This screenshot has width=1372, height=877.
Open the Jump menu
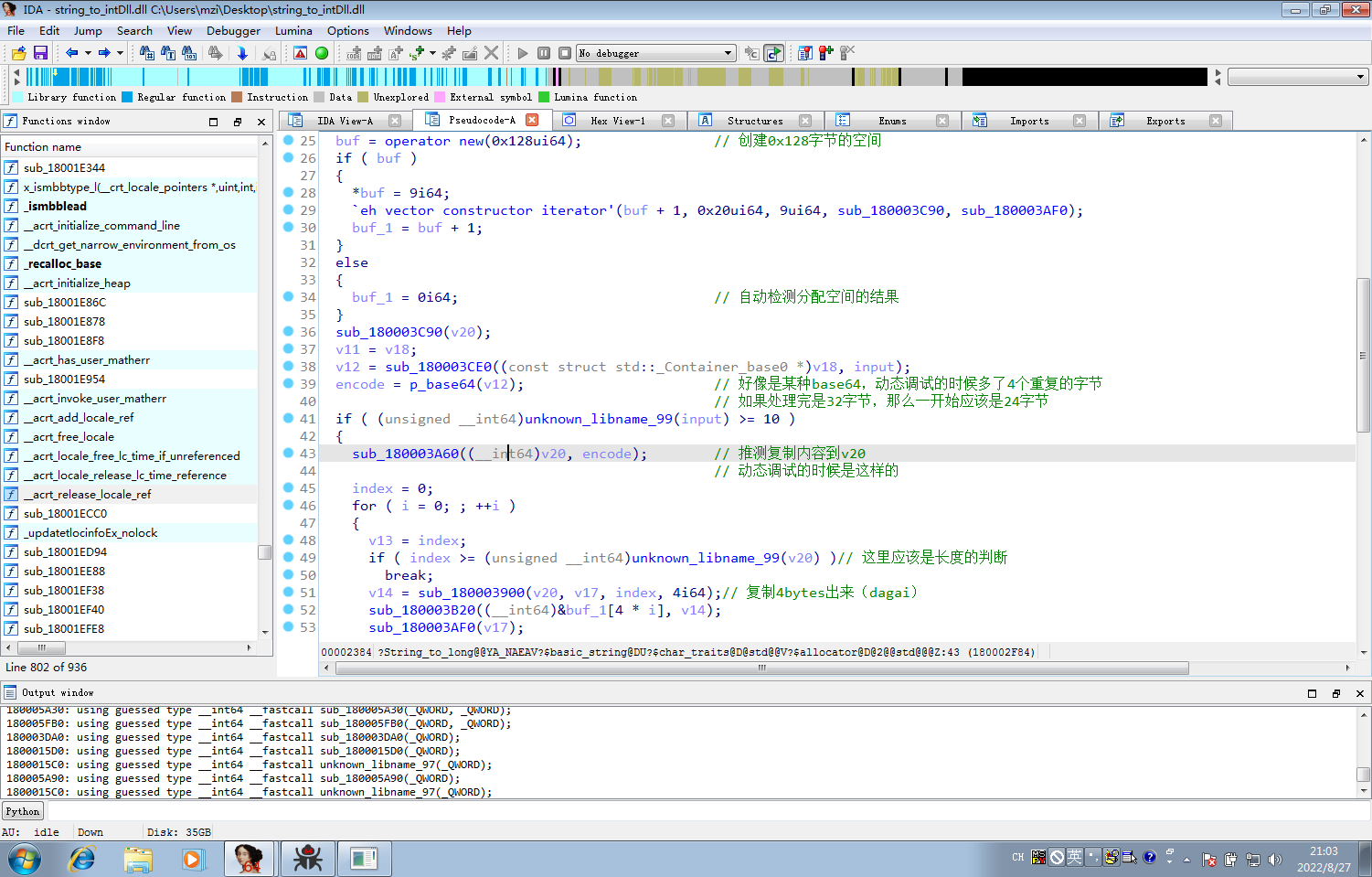tap(88, 30)
